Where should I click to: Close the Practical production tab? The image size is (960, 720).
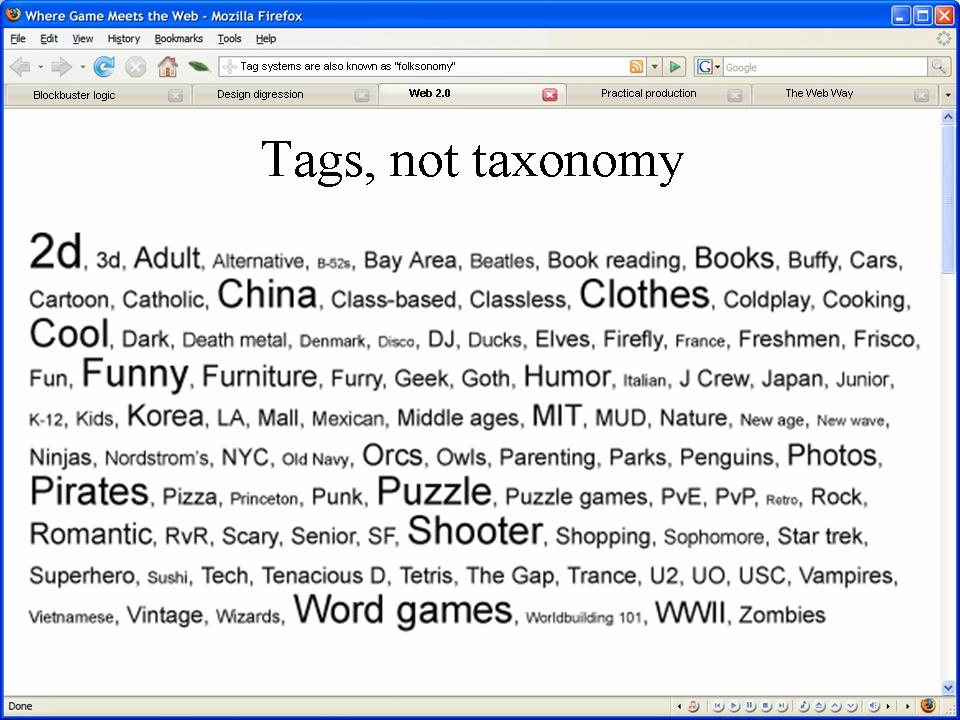(x=735, y=96)
